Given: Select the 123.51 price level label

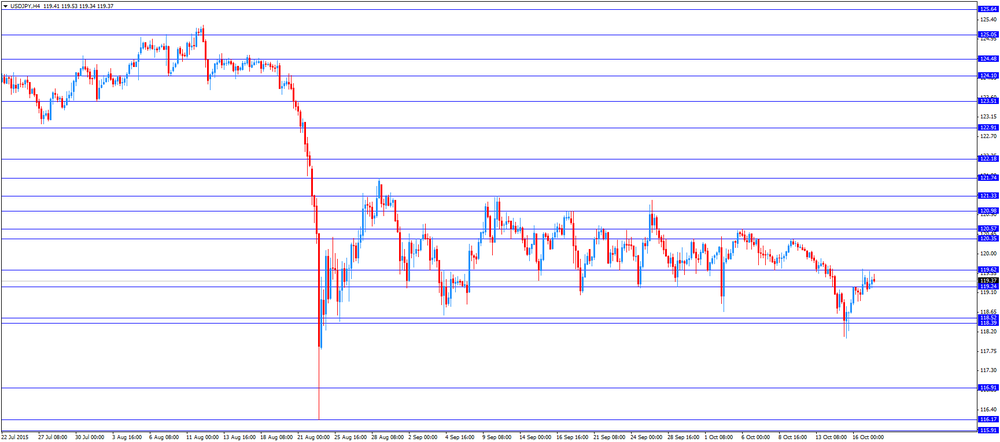Looking at the screenshot, I should 988,101.
